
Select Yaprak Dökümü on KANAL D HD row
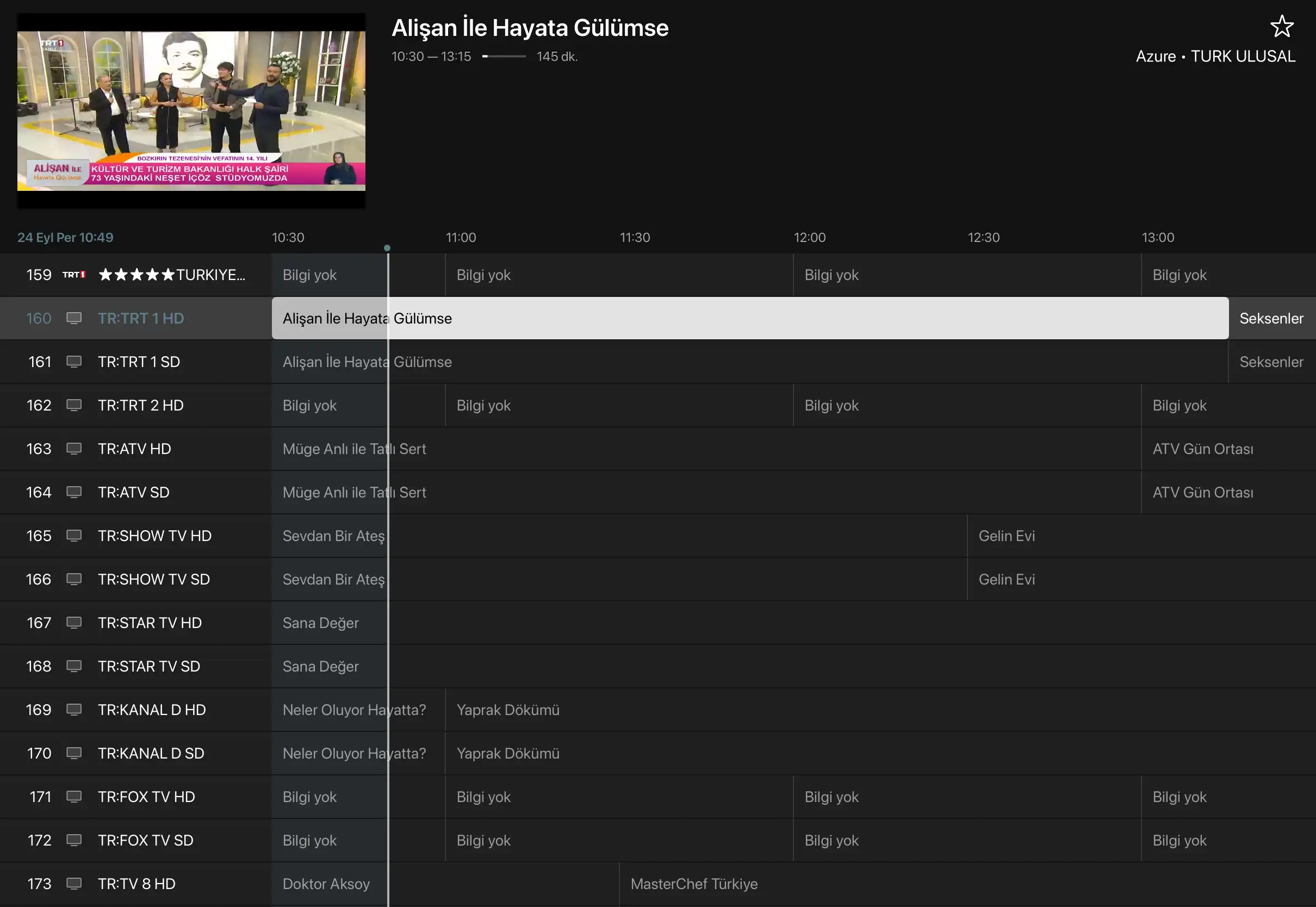881,710
